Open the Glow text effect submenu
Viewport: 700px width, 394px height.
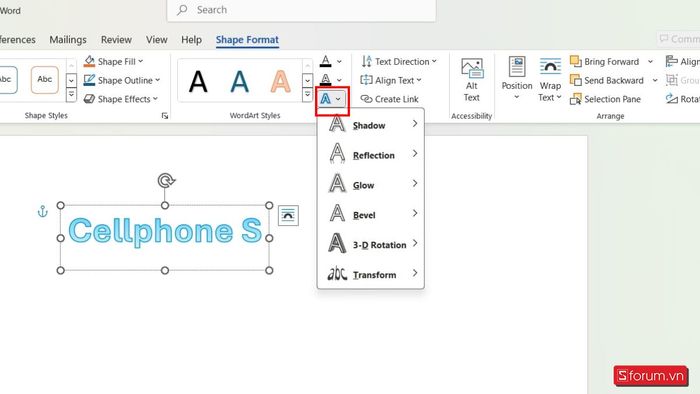(x=371, y=185)
